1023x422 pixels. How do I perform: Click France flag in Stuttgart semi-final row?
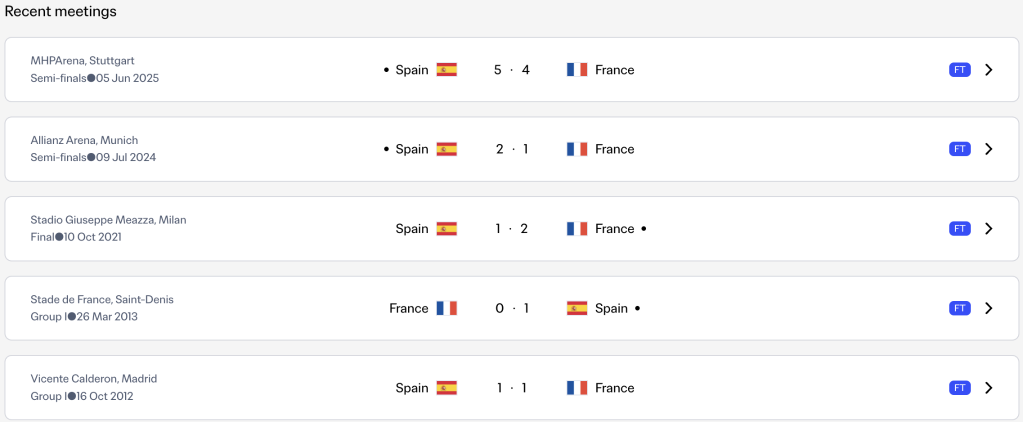577,70
